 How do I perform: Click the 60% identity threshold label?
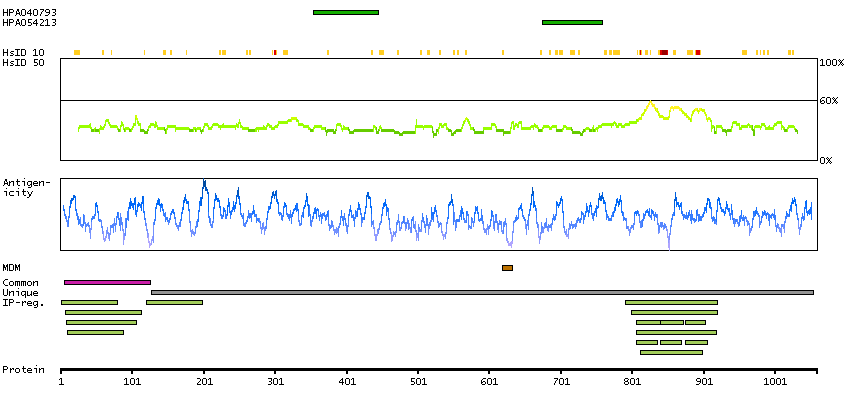(x=828, y=101)
